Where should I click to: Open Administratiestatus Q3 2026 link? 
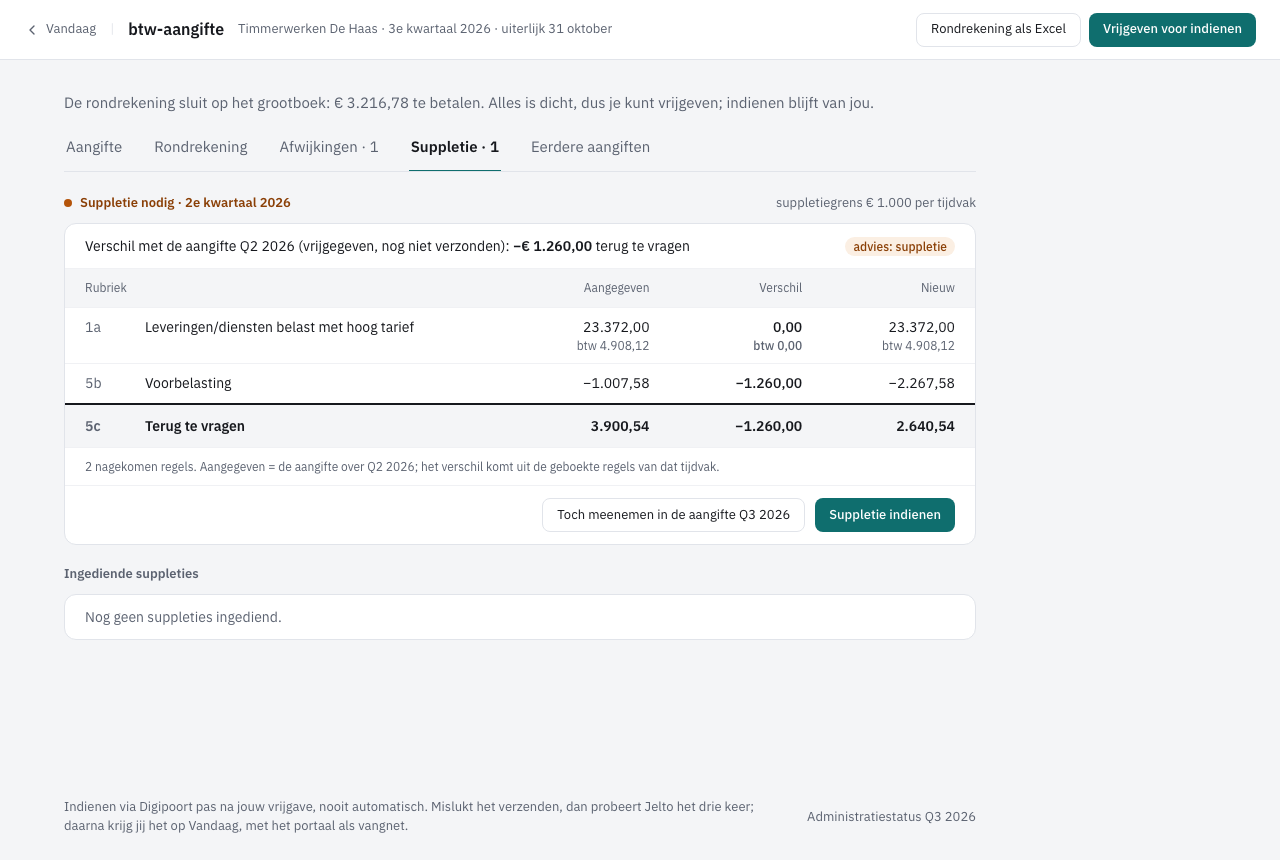coord(891,817)
